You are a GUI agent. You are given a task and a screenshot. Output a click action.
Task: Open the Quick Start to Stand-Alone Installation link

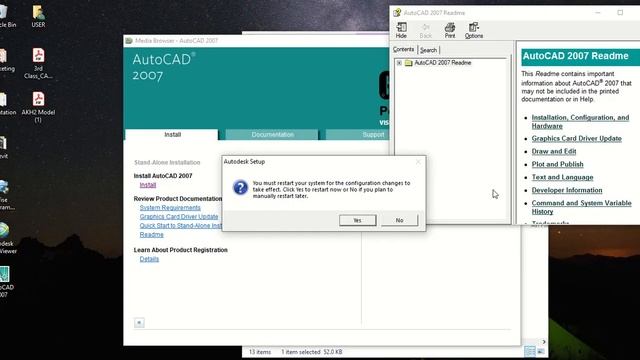[x=181, y=226]
